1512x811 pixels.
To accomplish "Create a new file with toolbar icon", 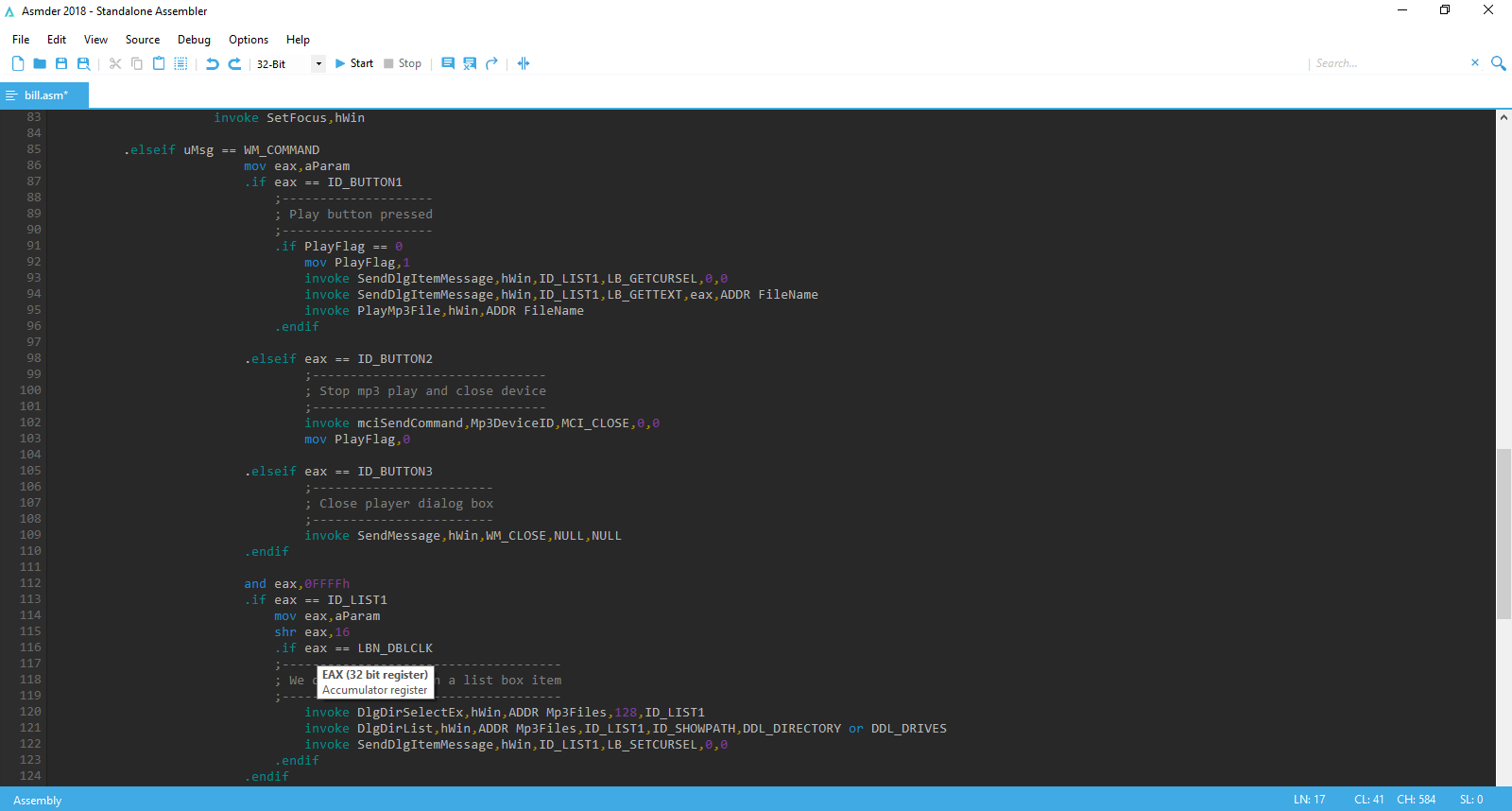I will (x=18, y=63).
